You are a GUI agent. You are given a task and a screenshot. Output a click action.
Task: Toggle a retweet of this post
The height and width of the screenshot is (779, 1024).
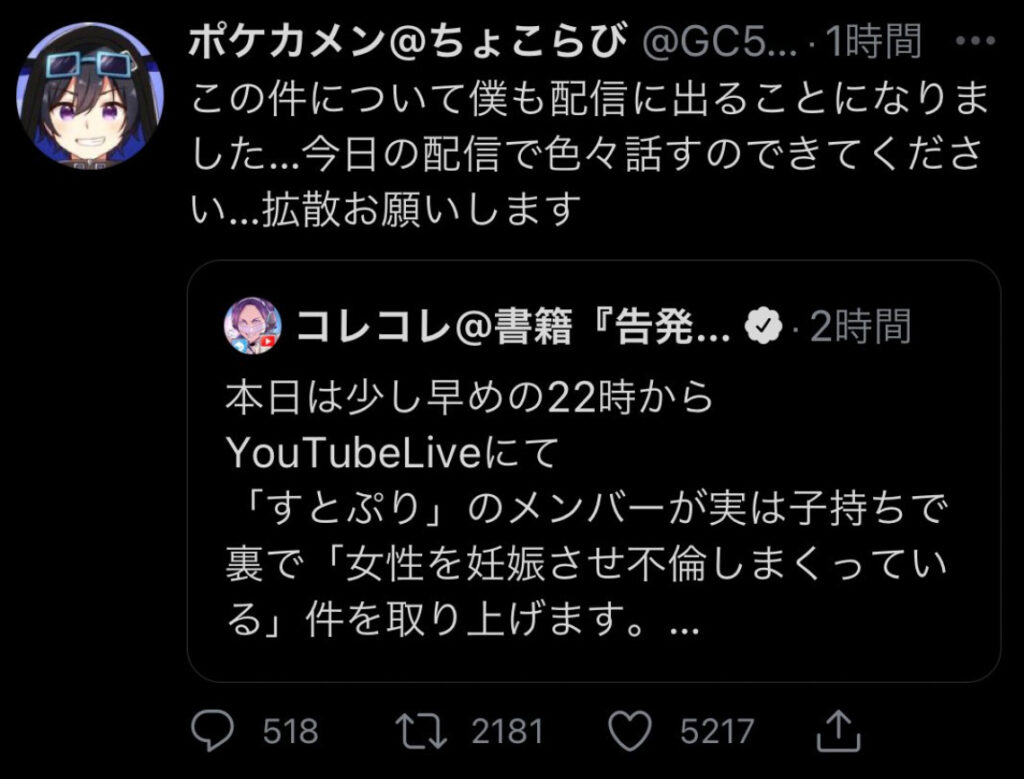[x=419, y=731]
